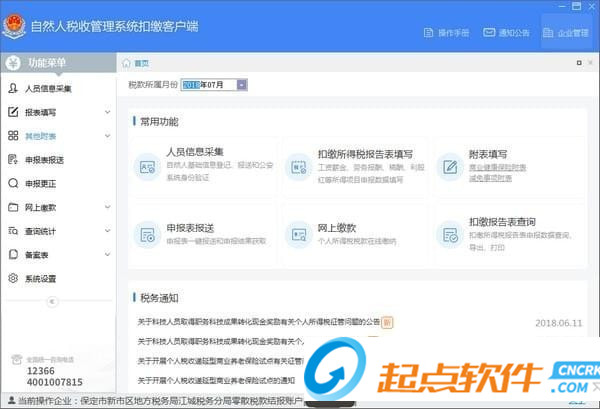
Task: Click the 扣缴报告表查询 card icon
Action: (450, 235)
